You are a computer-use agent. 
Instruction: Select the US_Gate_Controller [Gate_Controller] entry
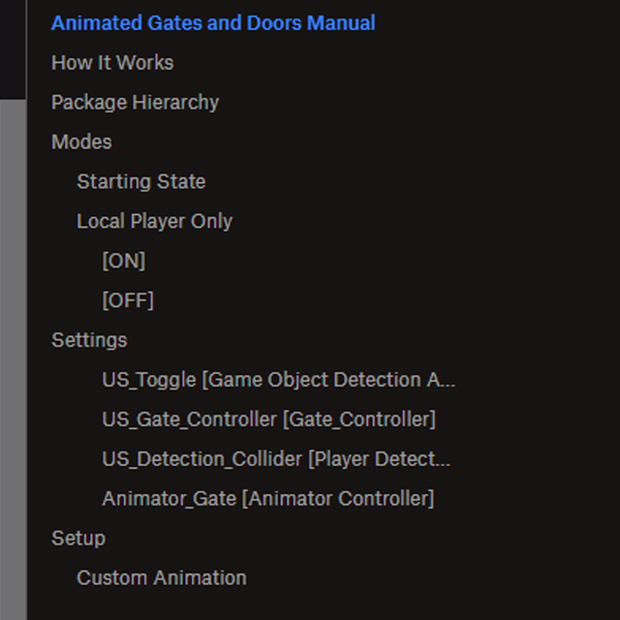269,420
